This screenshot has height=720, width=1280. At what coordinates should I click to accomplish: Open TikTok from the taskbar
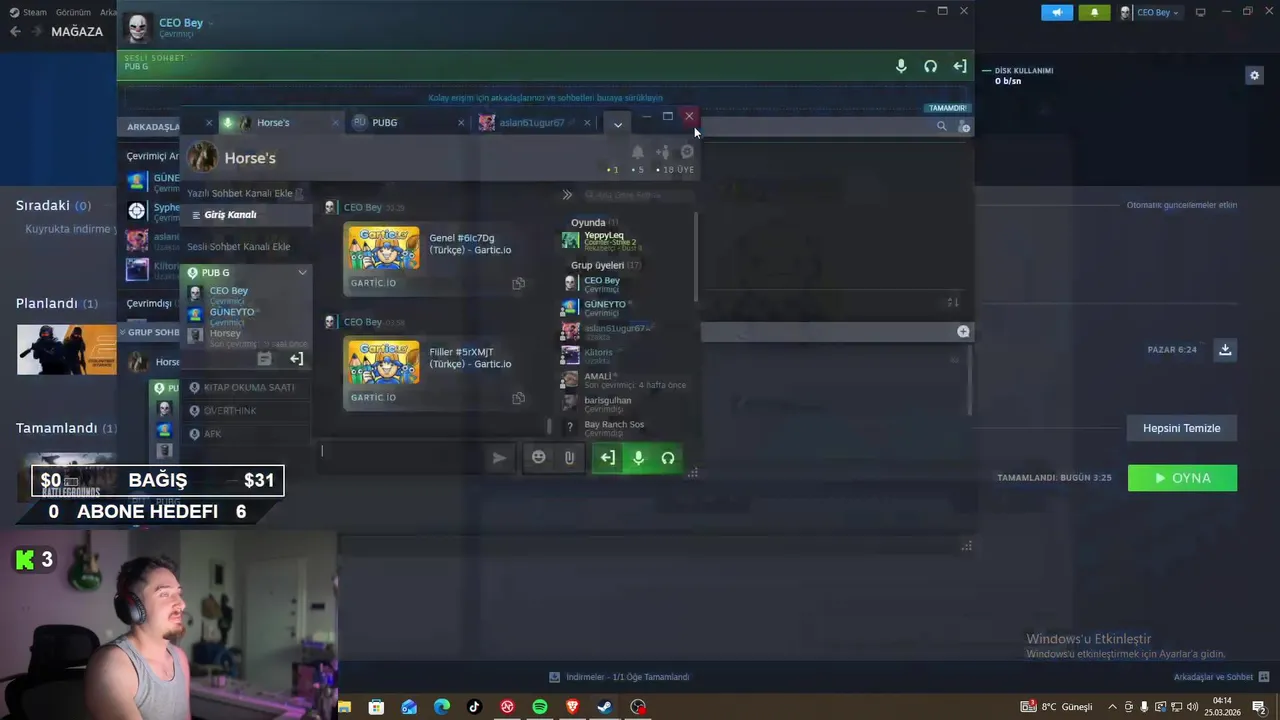coord(474,707)
